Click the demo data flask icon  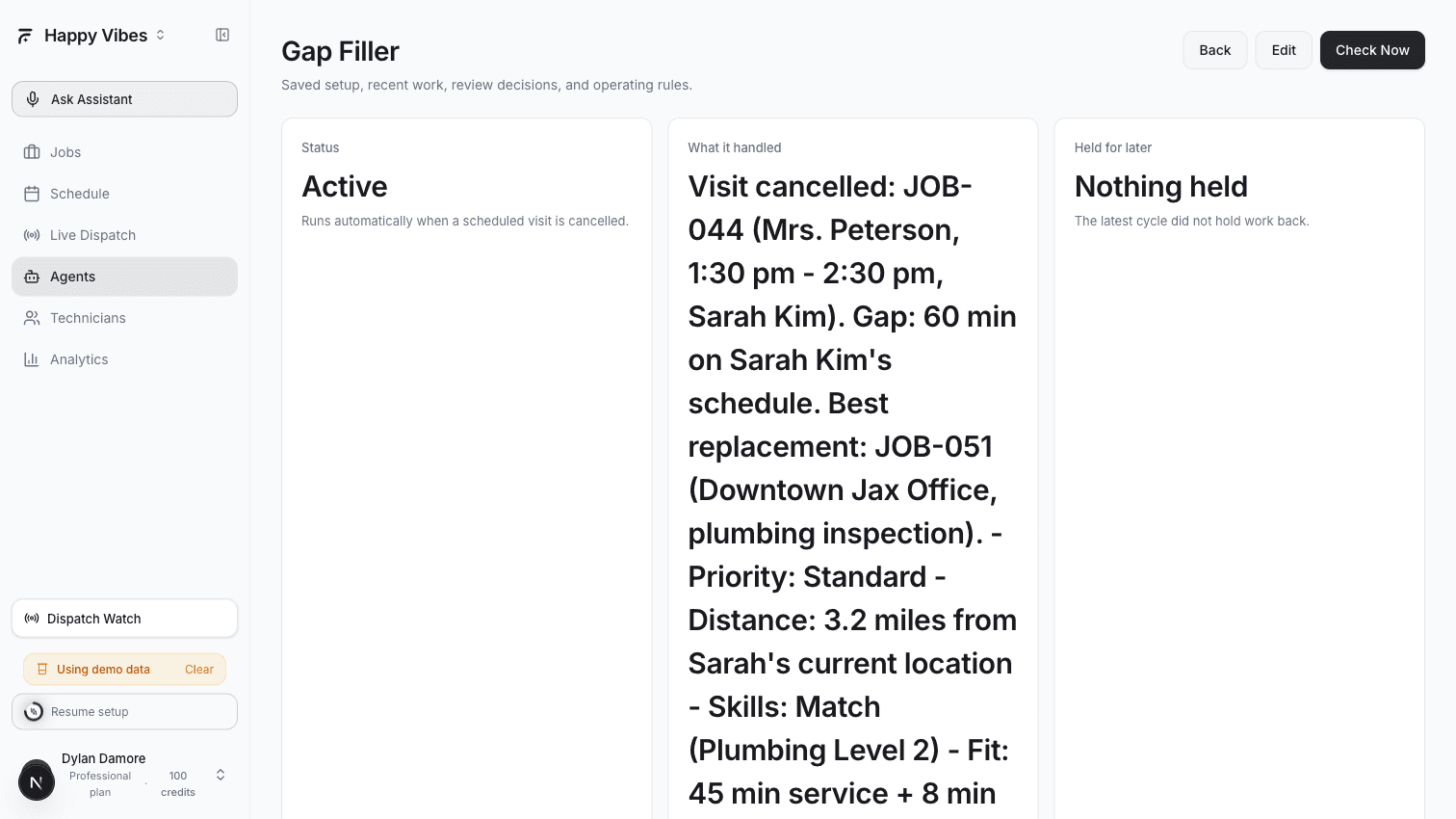[40, 669]
